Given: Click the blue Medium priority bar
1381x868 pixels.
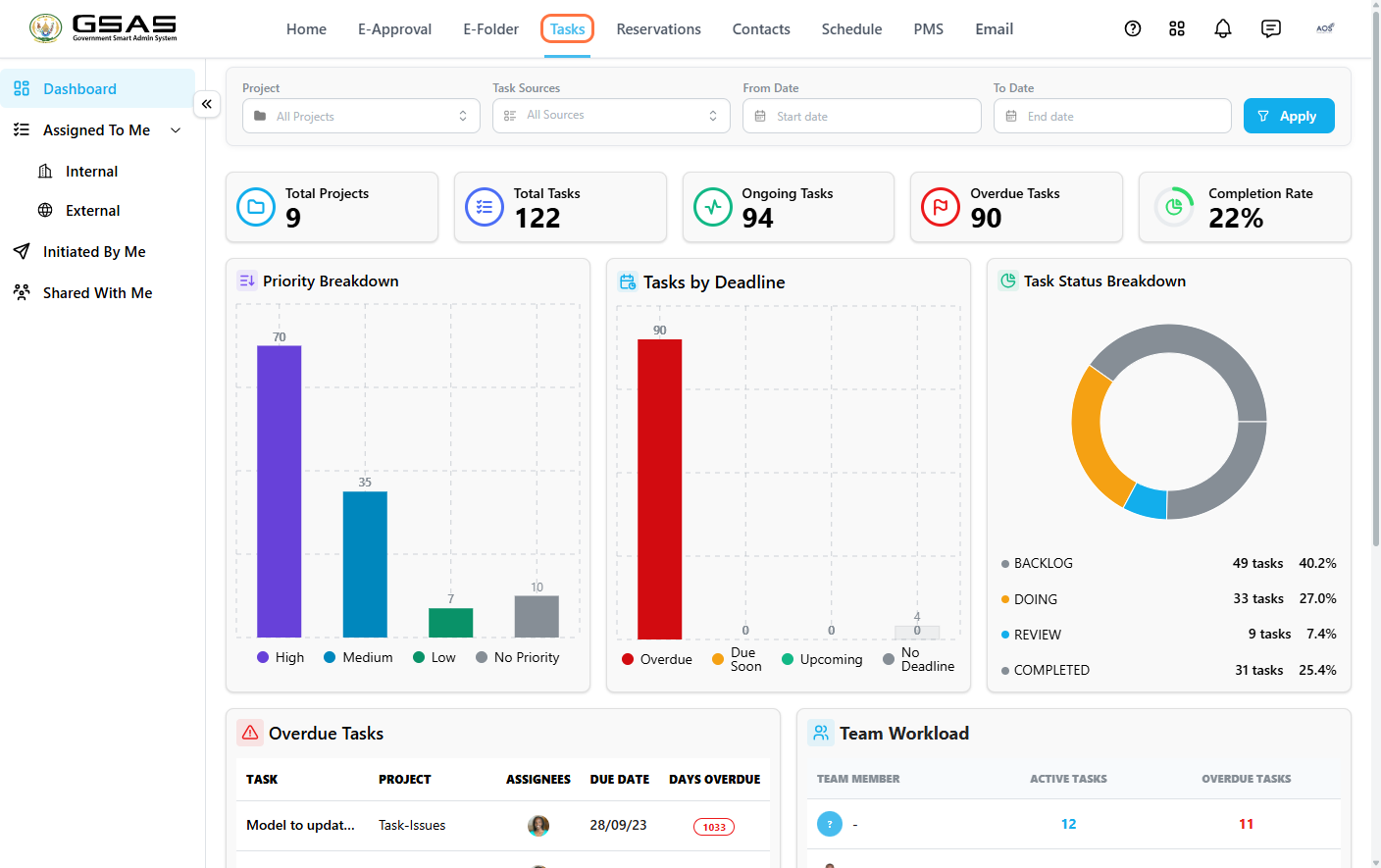Looking at the screenshot, I should tap(365, 564).
